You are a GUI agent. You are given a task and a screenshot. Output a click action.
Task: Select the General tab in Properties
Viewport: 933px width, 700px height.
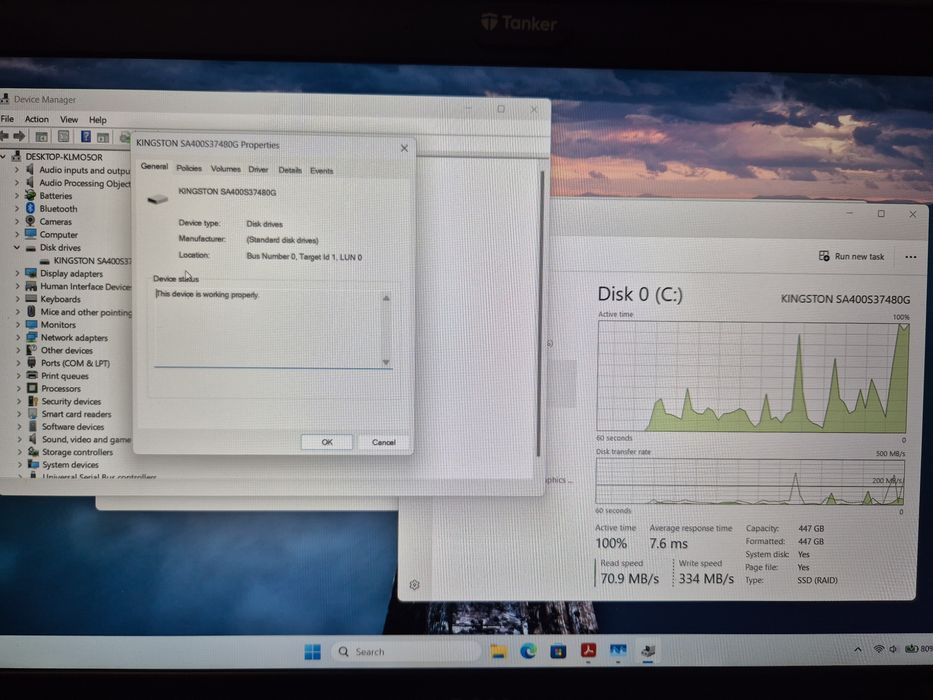click(154, 167)
